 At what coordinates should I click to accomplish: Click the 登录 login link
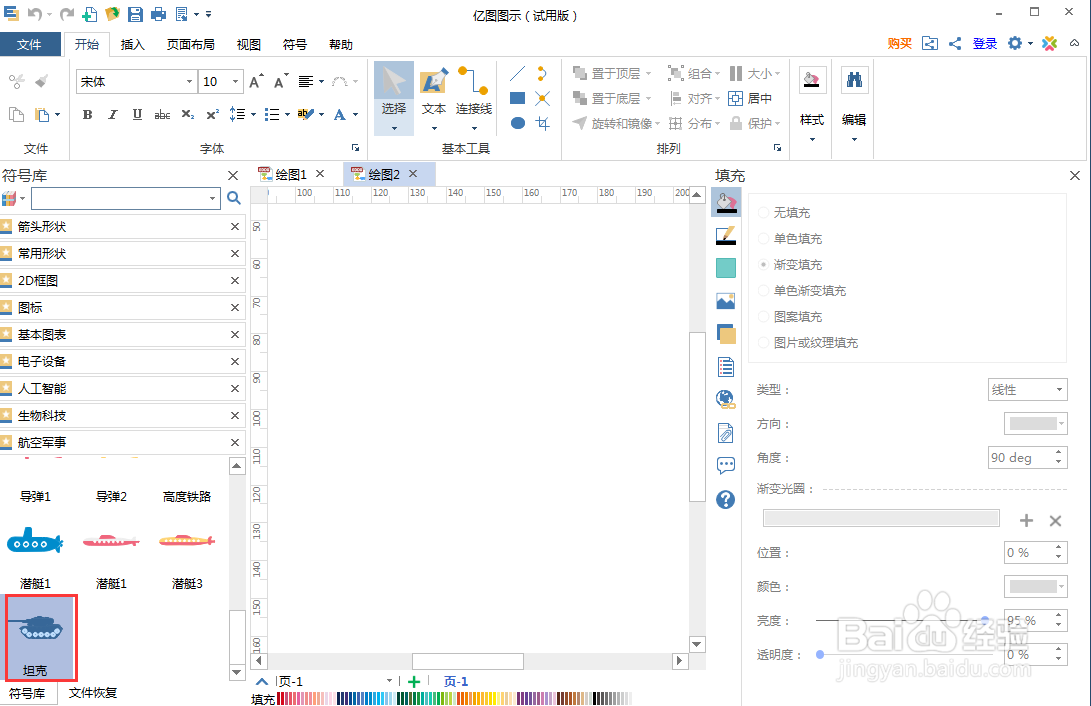(x=985, y=43)
